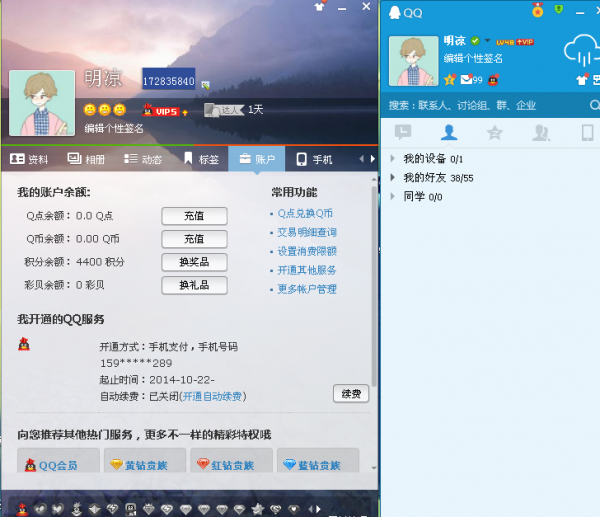The width and height of the screenshot is (600, 517).
Task: Click the 换礼品 button
Action: 194,285
